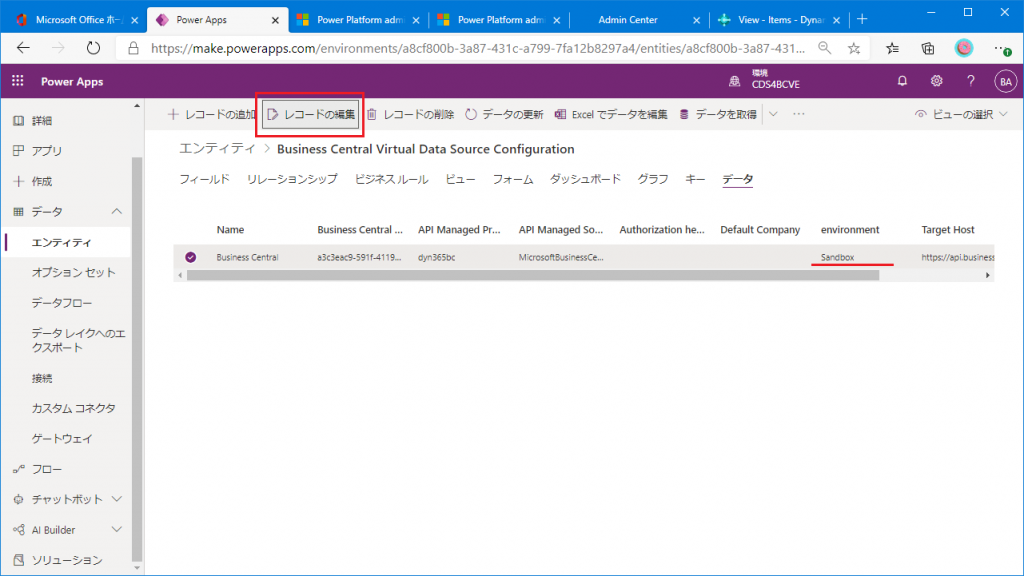The image size is (1024, 576).
Task: Switch to the ビジネス ルール tab
Action: pyautogui.click(x=391, y=179)
